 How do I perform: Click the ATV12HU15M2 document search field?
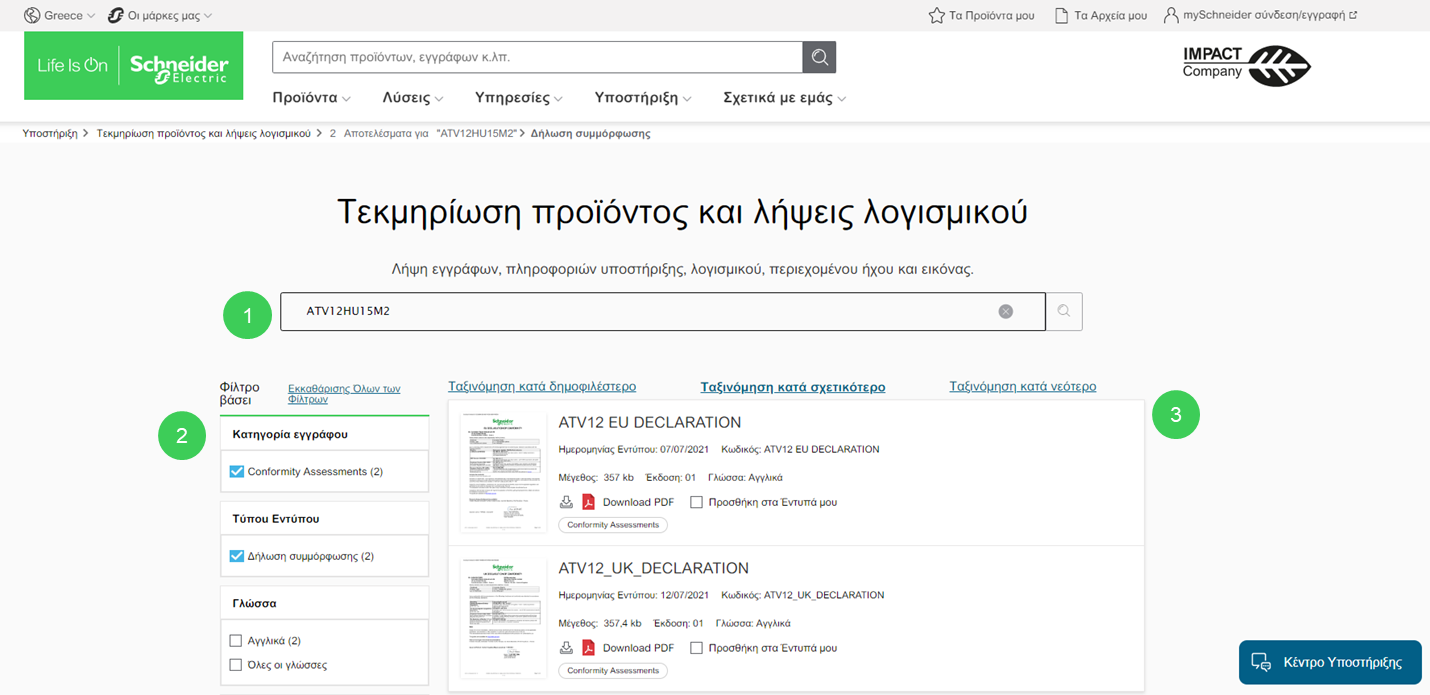(x=662, y=311)
